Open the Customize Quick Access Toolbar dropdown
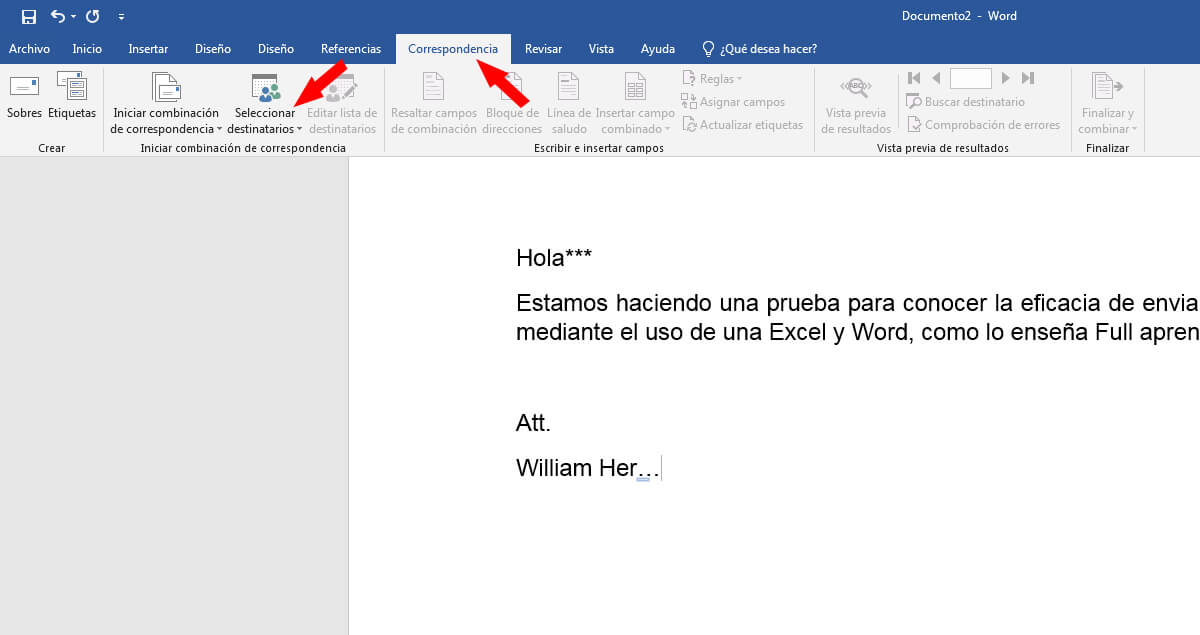The height and width of the screenshot is (635, 1200). click(x=121, y=17)
